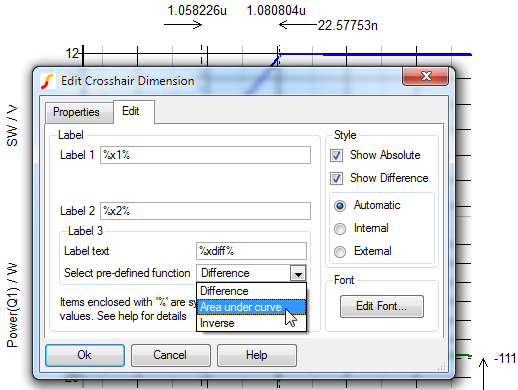
Task: Click the Label 1 text field
Action: click(205, 155)
